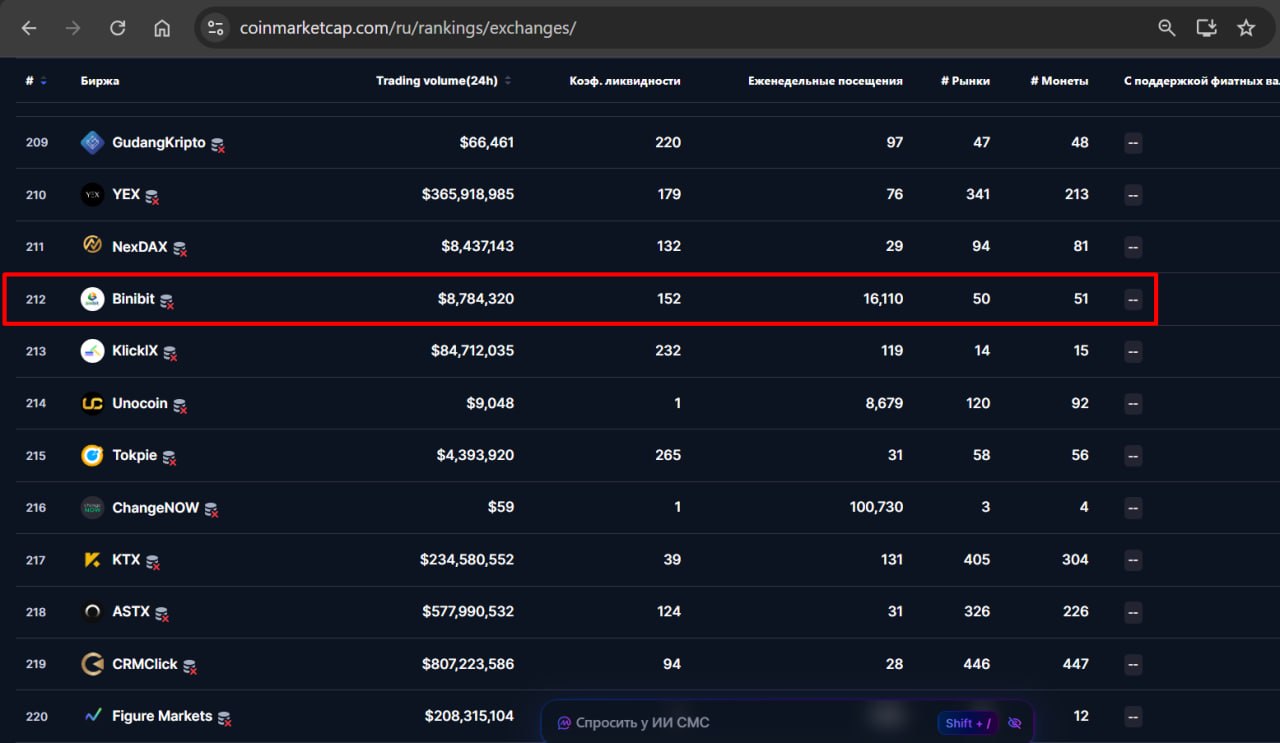Click the fiat support dash for Binibit
The height and width of the screenshot is (743, 1280).
[1133, 299]
